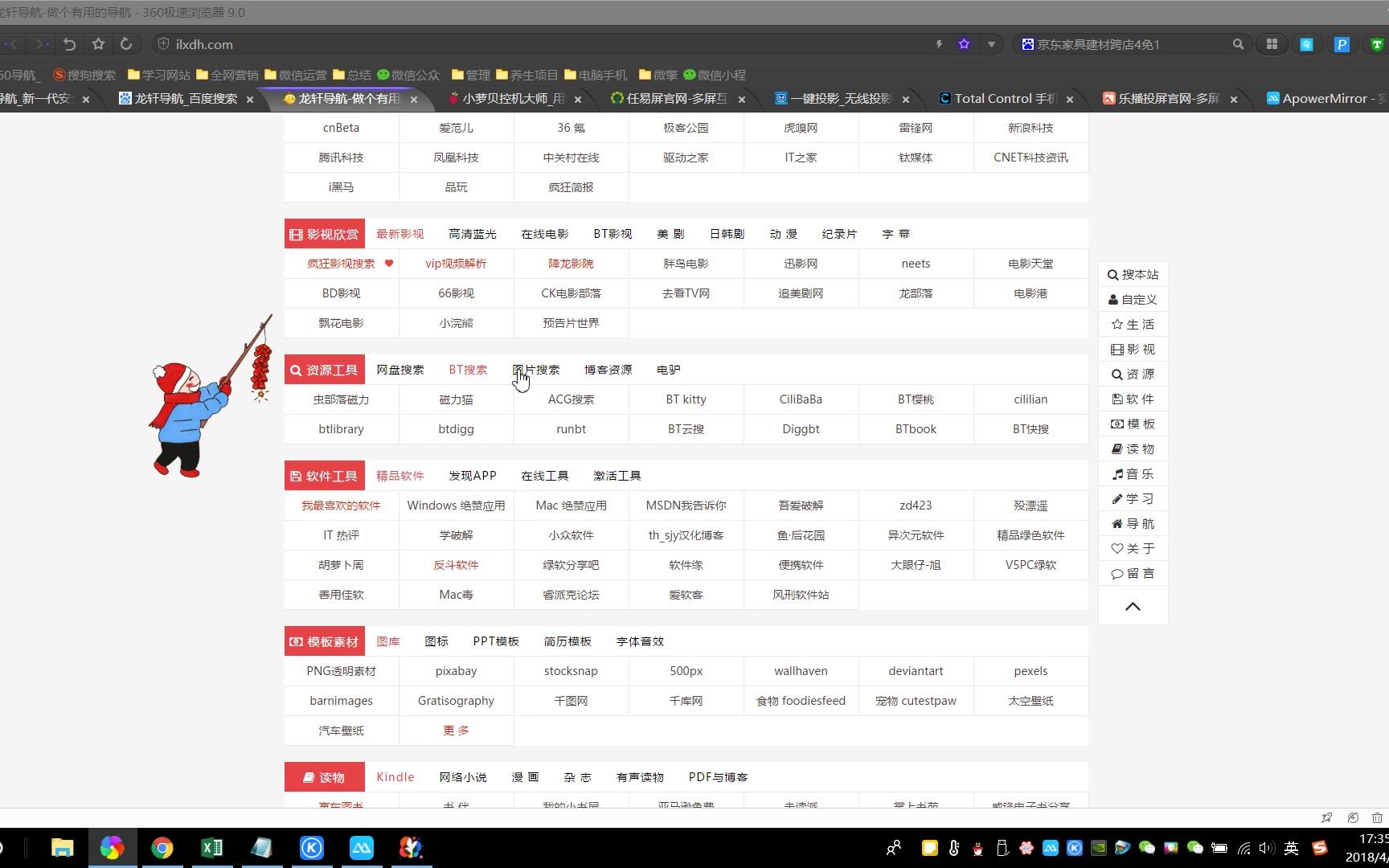The width and height of the screenshot is (1389, 868).
Task: Open the vip视频解析 link
Action: pos(456,264)
